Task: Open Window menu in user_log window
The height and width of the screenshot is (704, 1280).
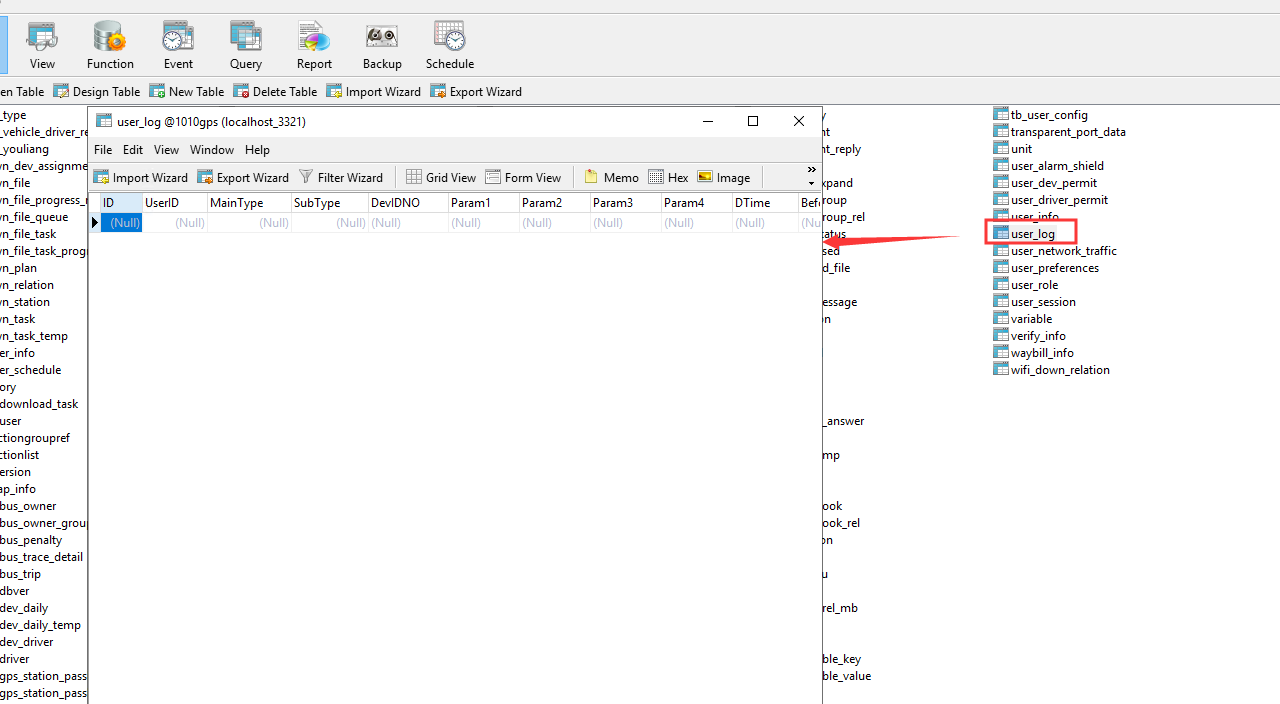Action: click(212, 150)
